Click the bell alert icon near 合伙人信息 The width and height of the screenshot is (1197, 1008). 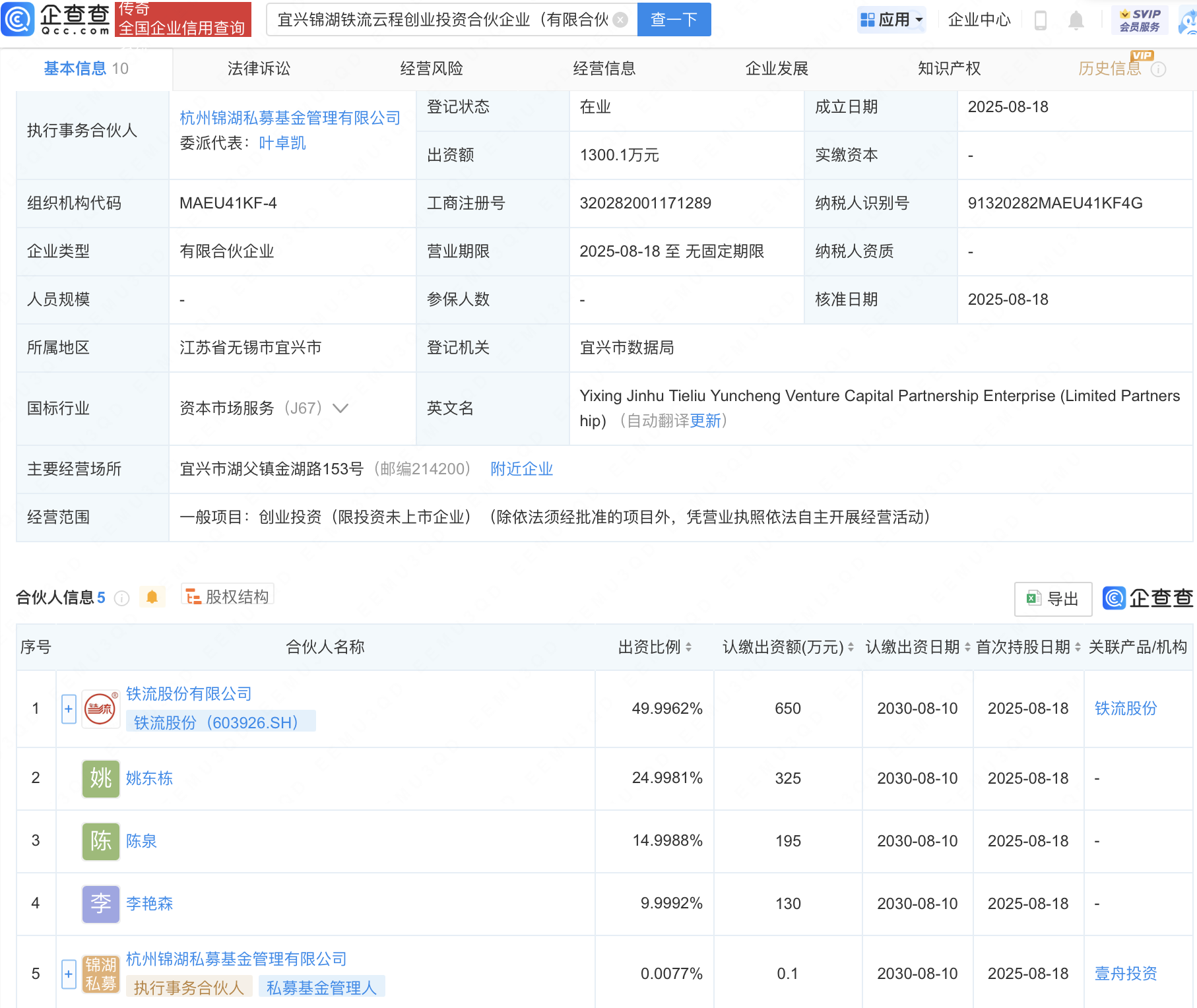pos(152,597)
